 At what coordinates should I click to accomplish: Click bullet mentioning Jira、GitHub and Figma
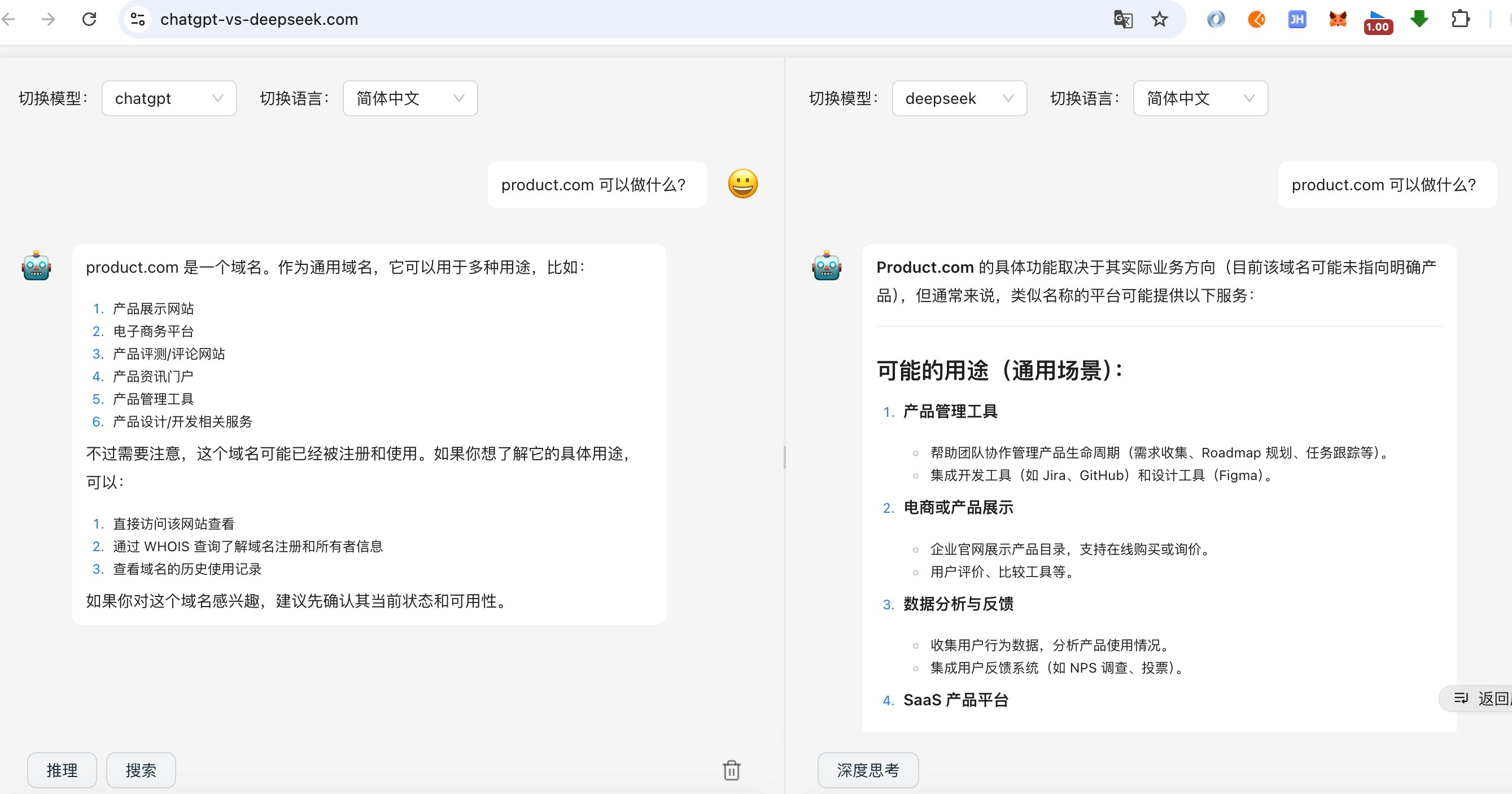point(1103,475)
